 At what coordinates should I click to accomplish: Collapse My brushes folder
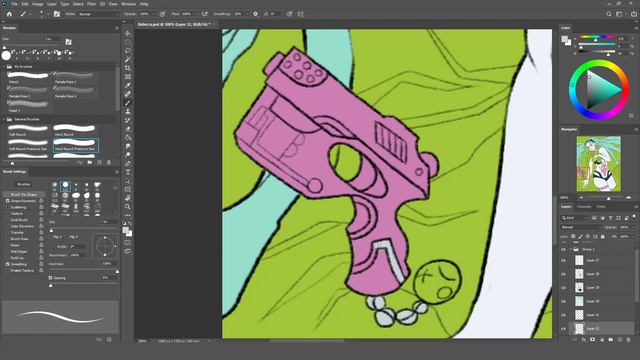pyautogui.click(x=5, y=67)
